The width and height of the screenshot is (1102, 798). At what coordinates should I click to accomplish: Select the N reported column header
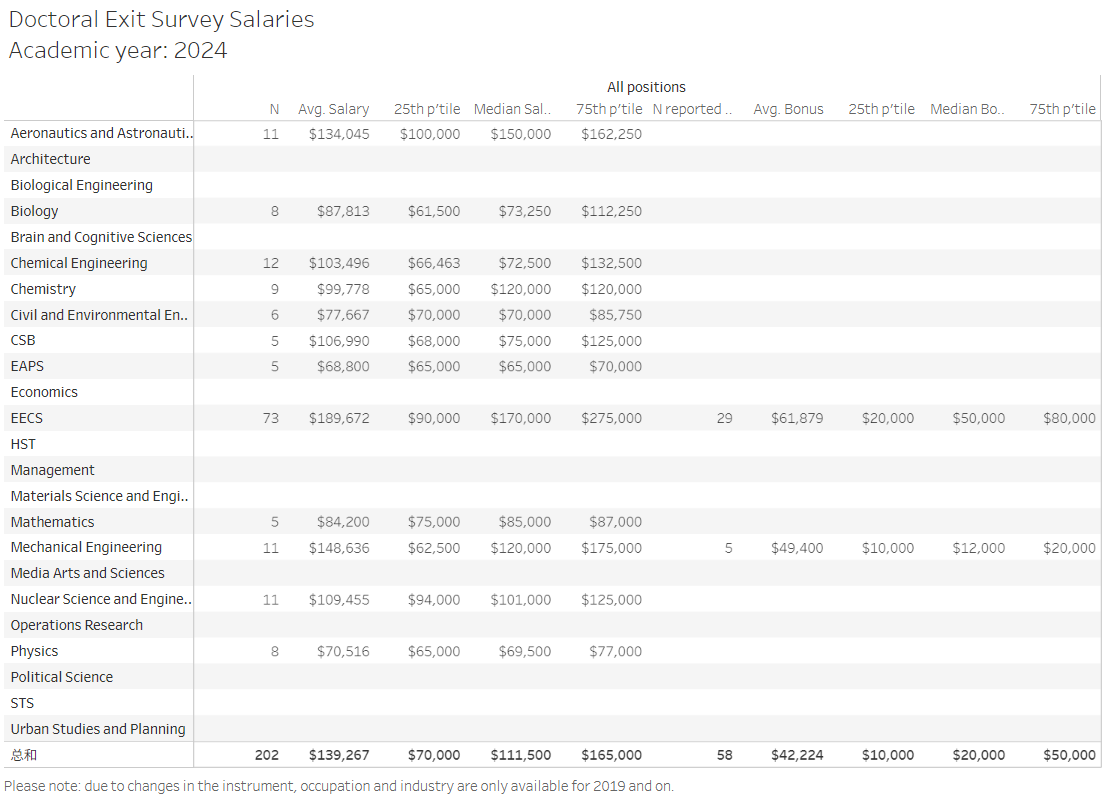692,109
